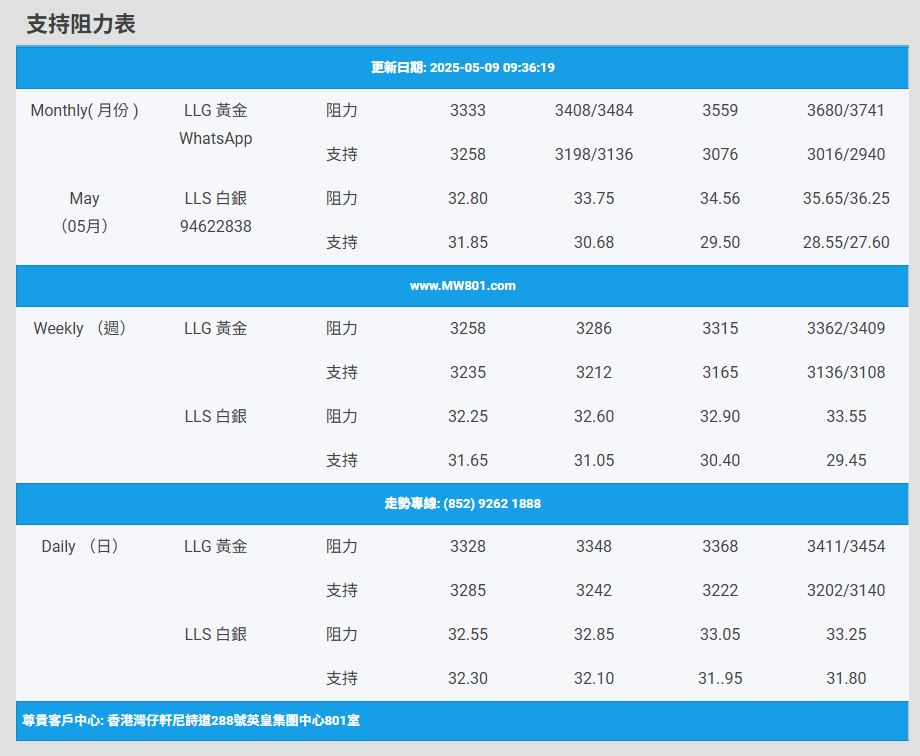The image size is (920, 756).
Task: Select the WhatsApp number 94622838
Action: tap(216, 227)
